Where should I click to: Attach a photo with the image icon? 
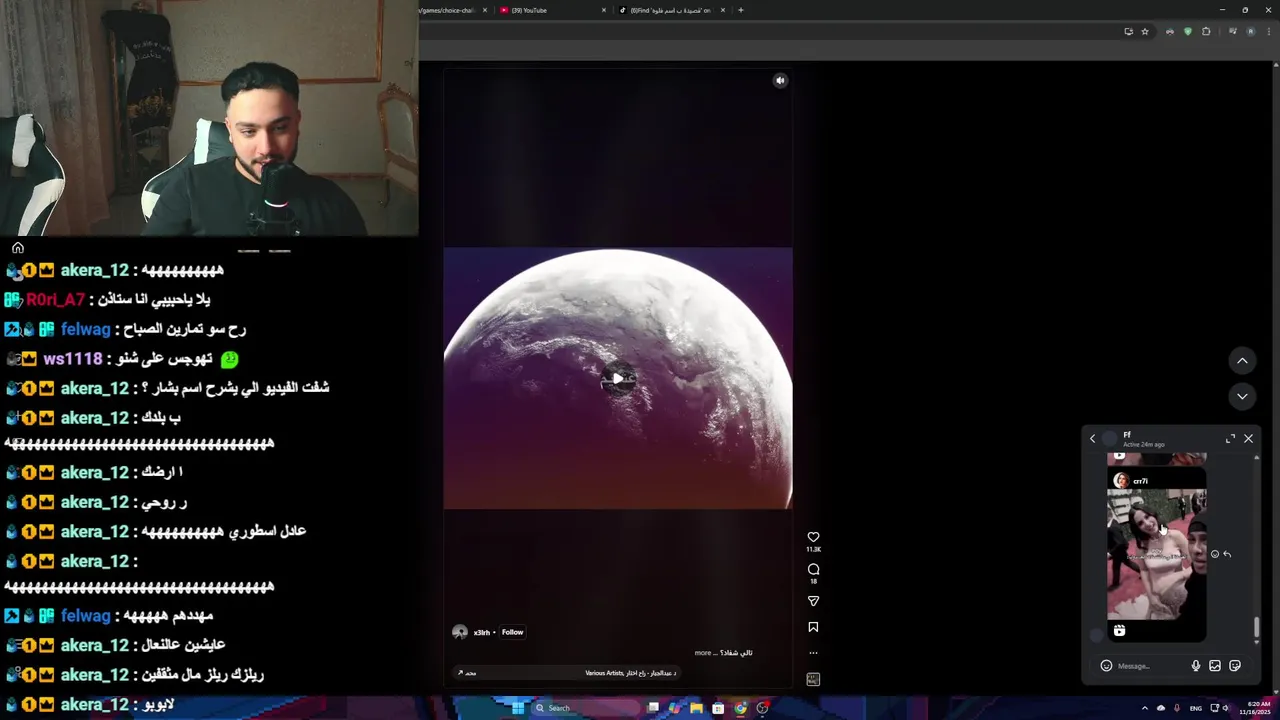coord(1215,666)
